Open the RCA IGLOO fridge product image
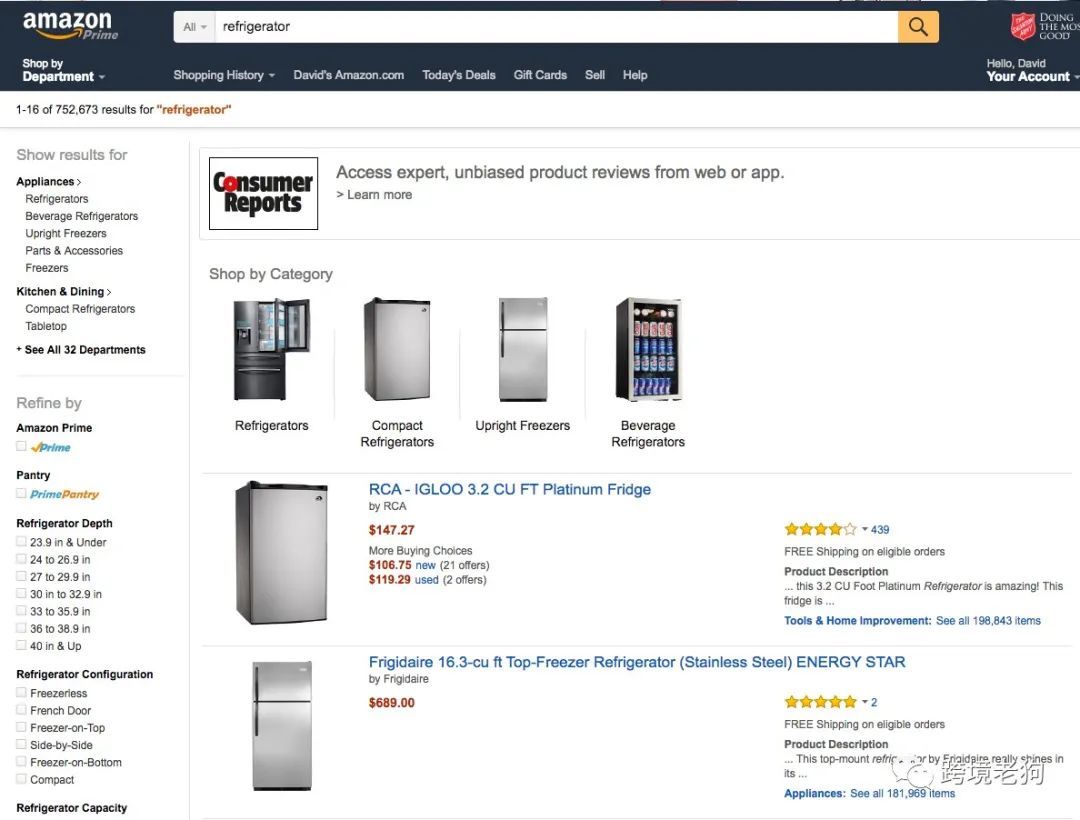The height and width of the screenshot is (820, 1080). point(281,553)
